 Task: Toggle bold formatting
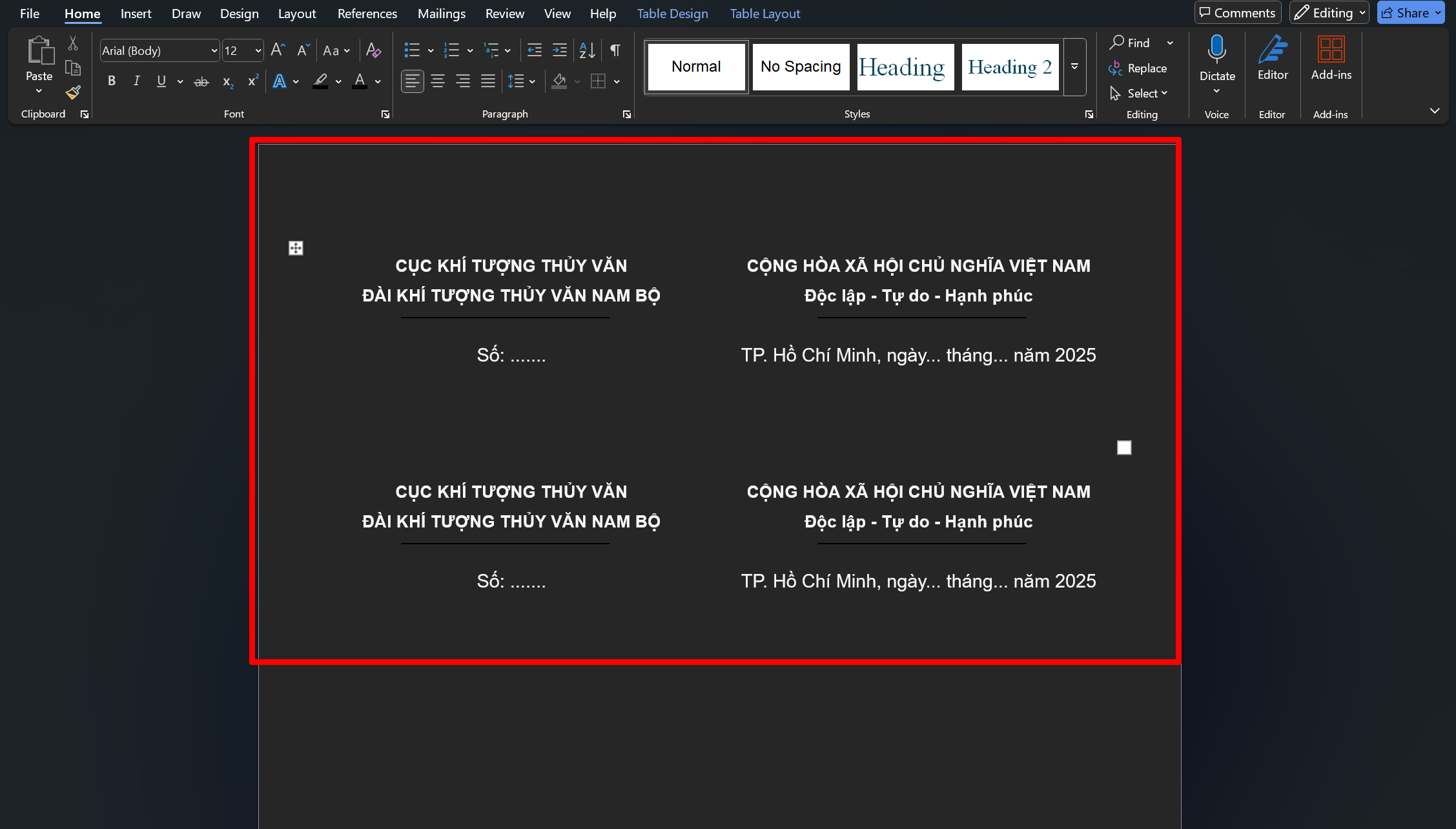click(112, 81)
